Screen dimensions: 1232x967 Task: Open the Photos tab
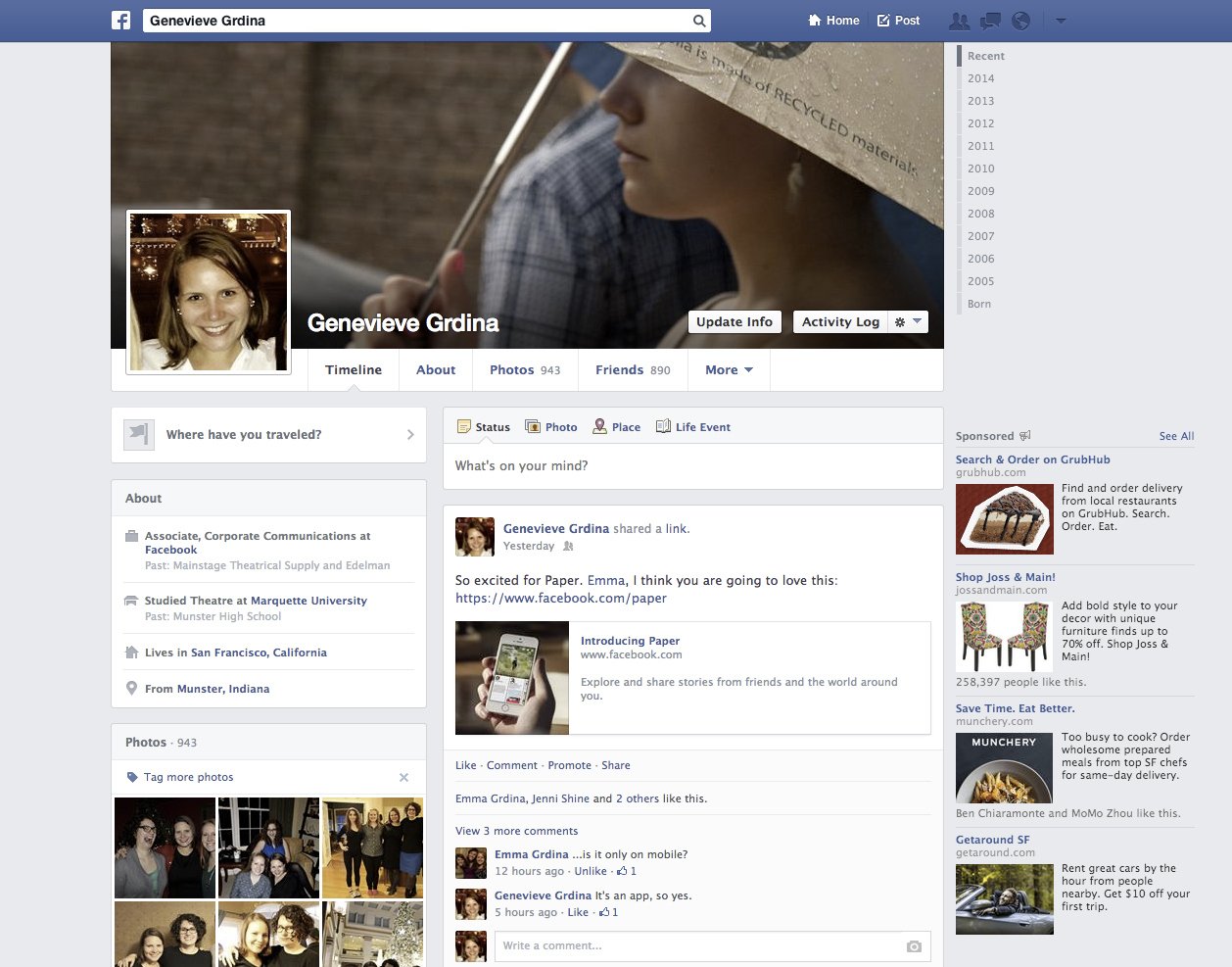pos(511,369)
